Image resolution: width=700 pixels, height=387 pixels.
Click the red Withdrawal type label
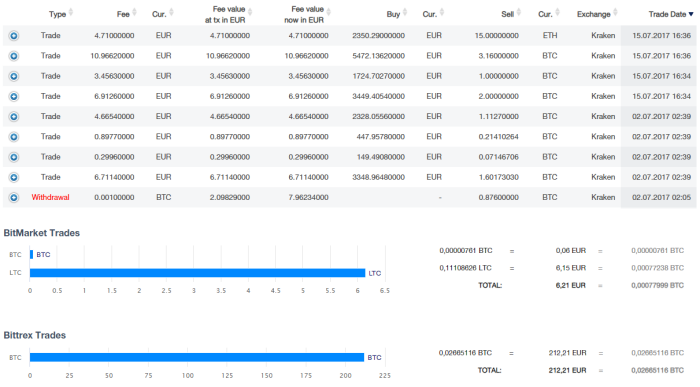coord(50,197)
